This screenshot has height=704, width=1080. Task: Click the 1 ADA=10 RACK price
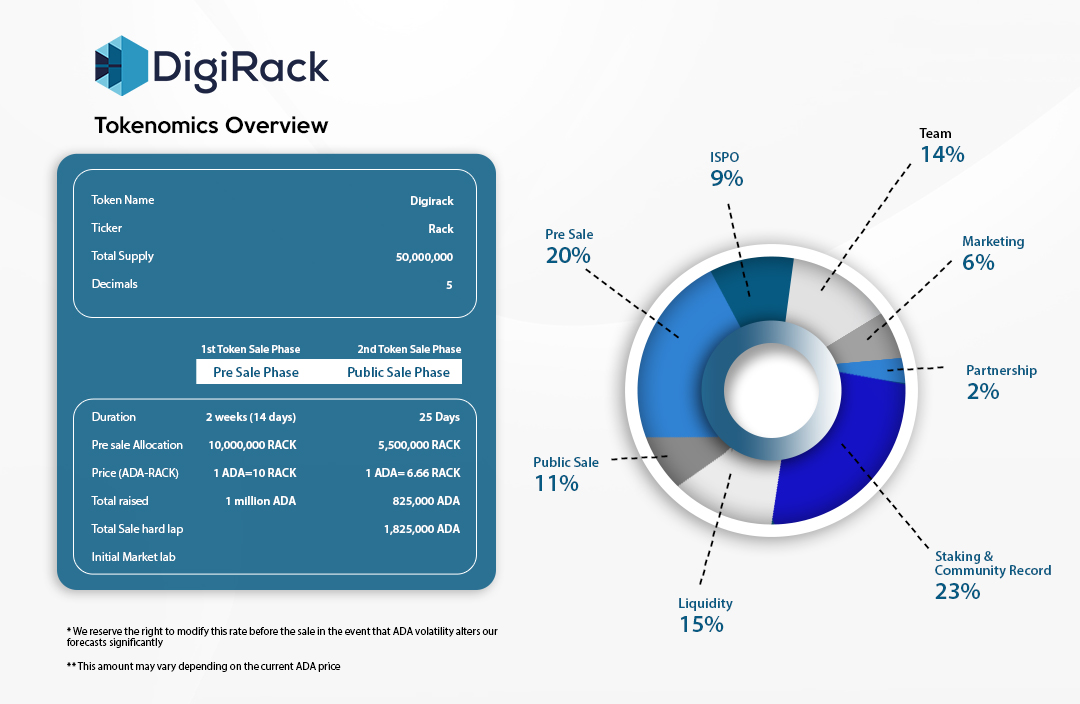255,473
